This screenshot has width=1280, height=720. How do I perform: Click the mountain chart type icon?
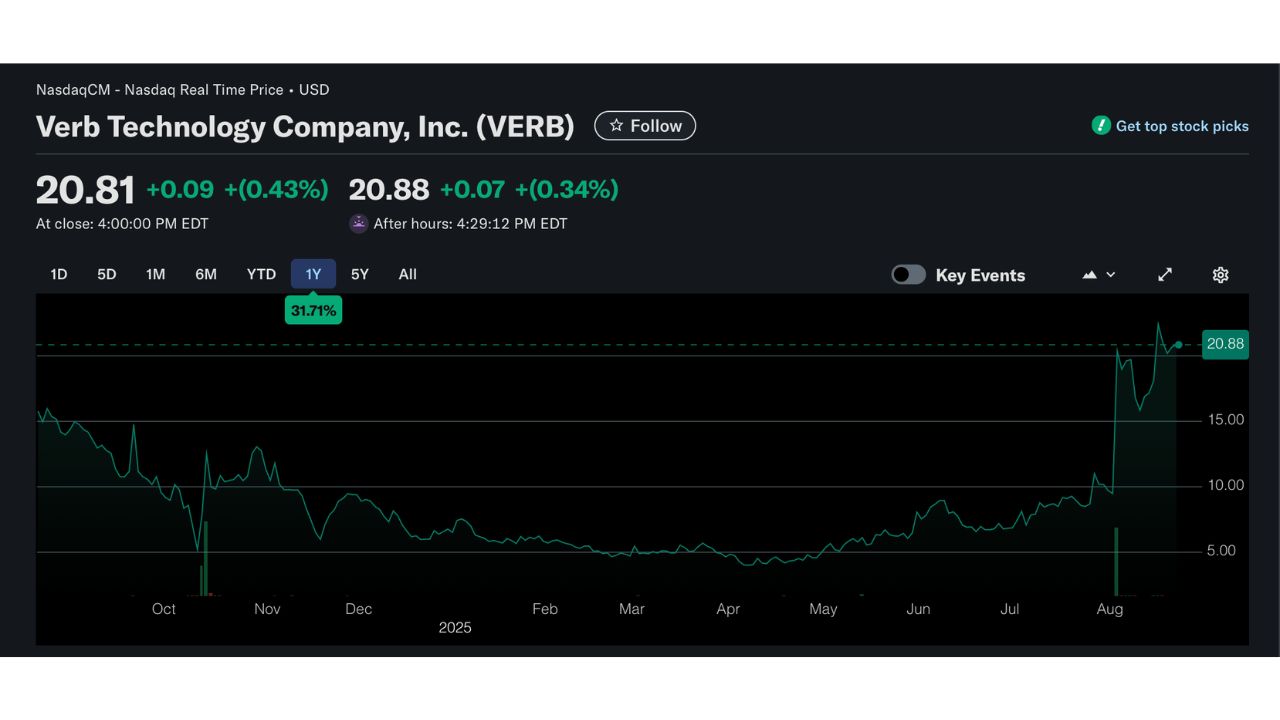1090,275
